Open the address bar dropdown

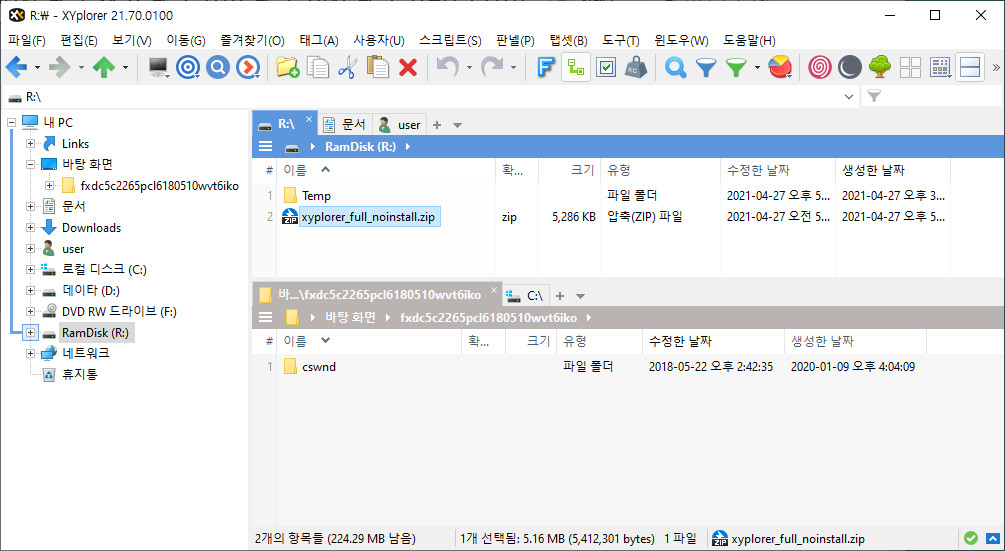(x=849, y=97)
